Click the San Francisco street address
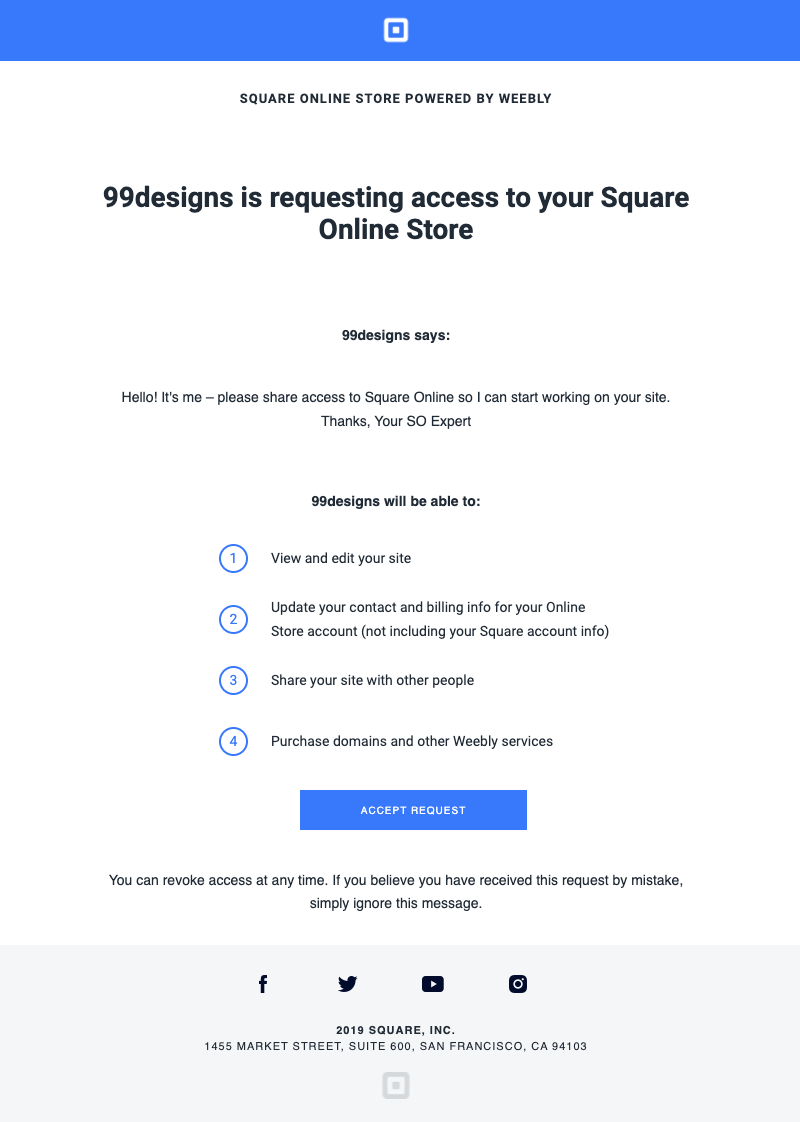This screenshot has width=800, height=1122. 396,1046
